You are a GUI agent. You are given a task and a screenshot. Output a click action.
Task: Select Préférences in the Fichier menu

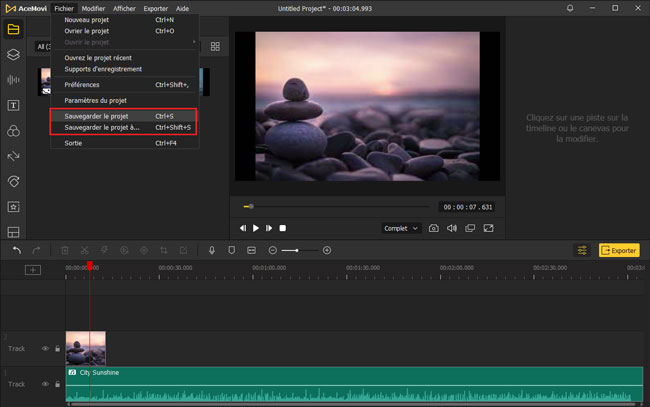(82, 85)
